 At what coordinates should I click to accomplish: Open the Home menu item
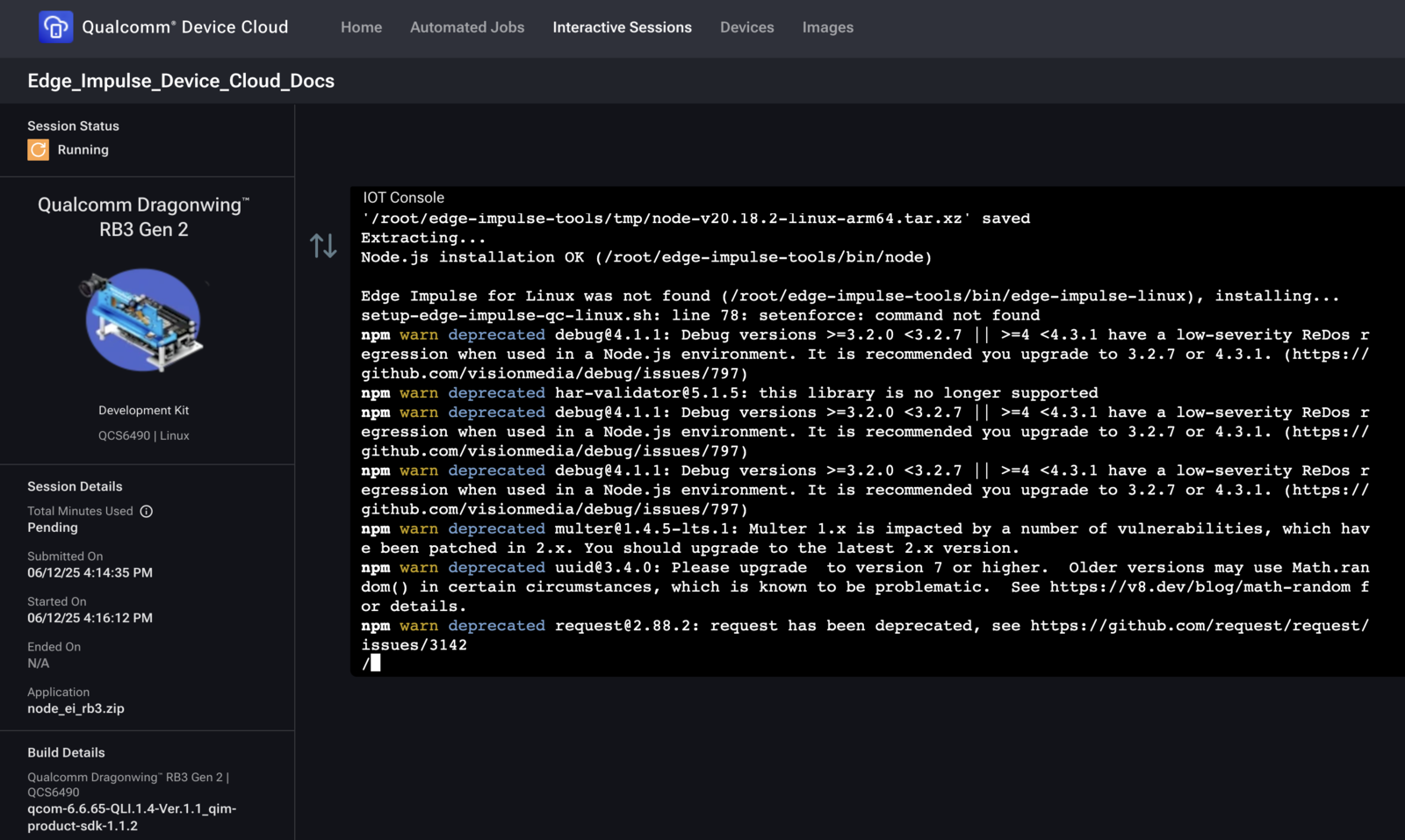(x=361, y=27)
